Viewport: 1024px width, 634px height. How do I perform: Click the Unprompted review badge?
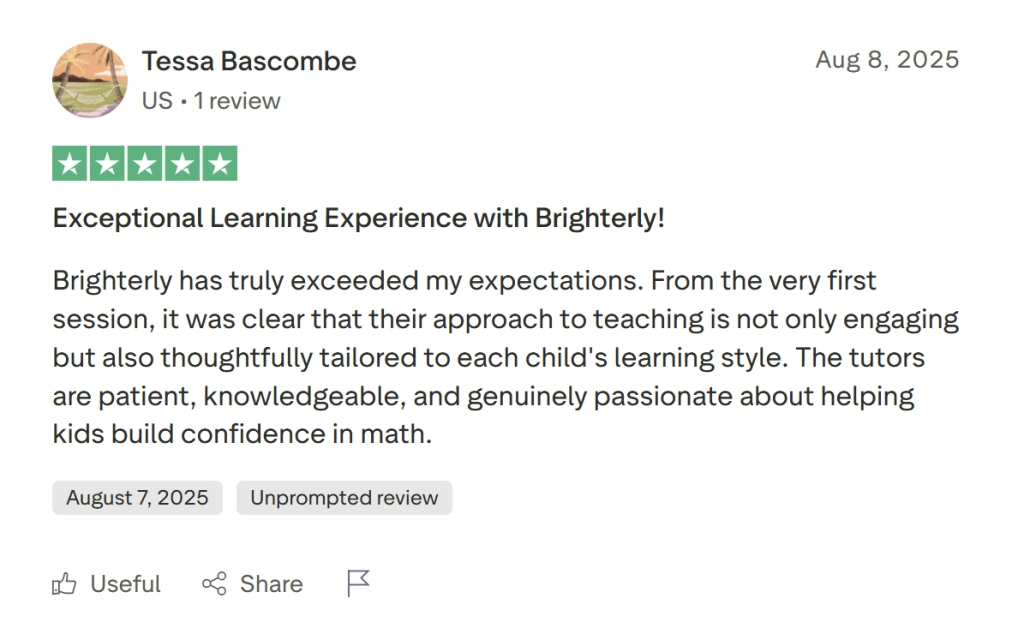[344, 497]
